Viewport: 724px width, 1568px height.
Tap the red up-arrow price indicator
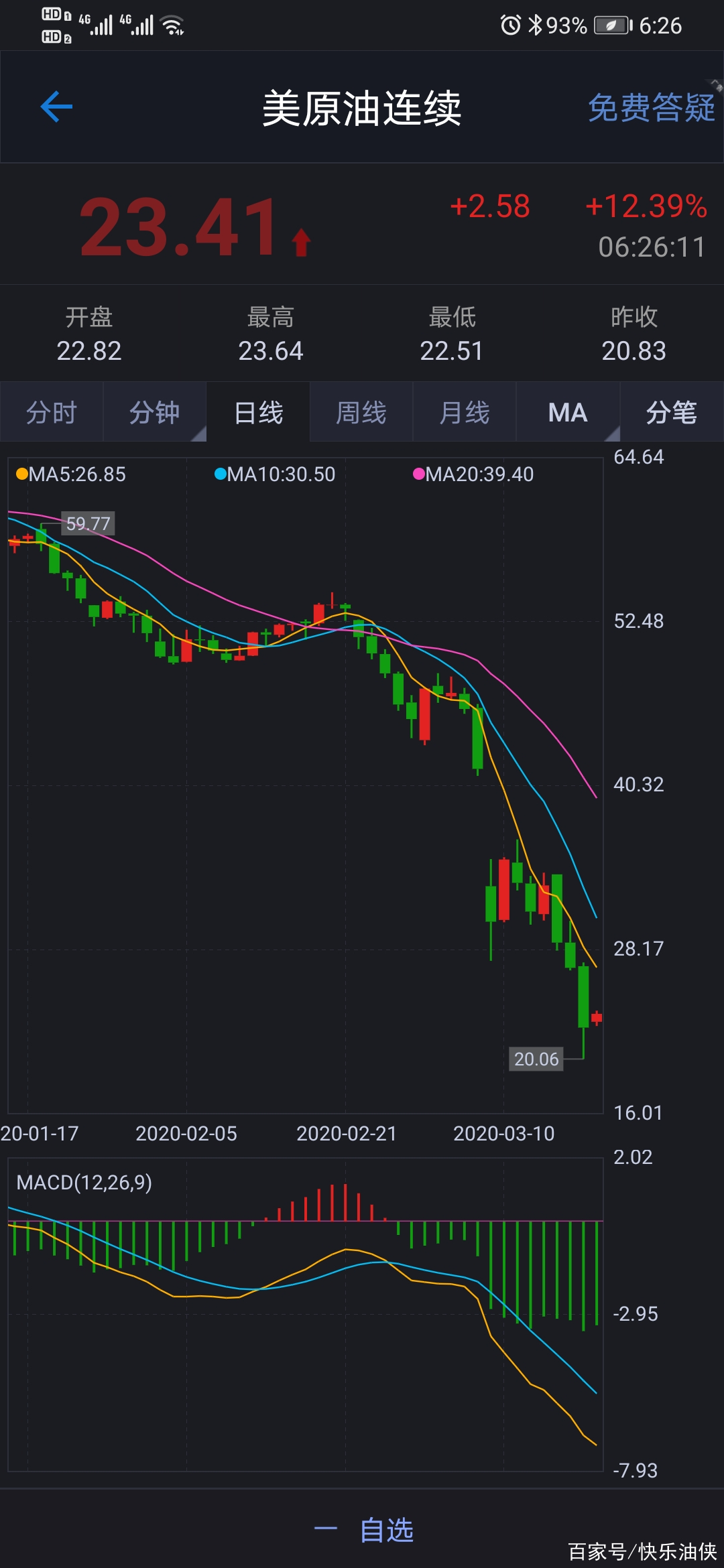tap(302, 243)
